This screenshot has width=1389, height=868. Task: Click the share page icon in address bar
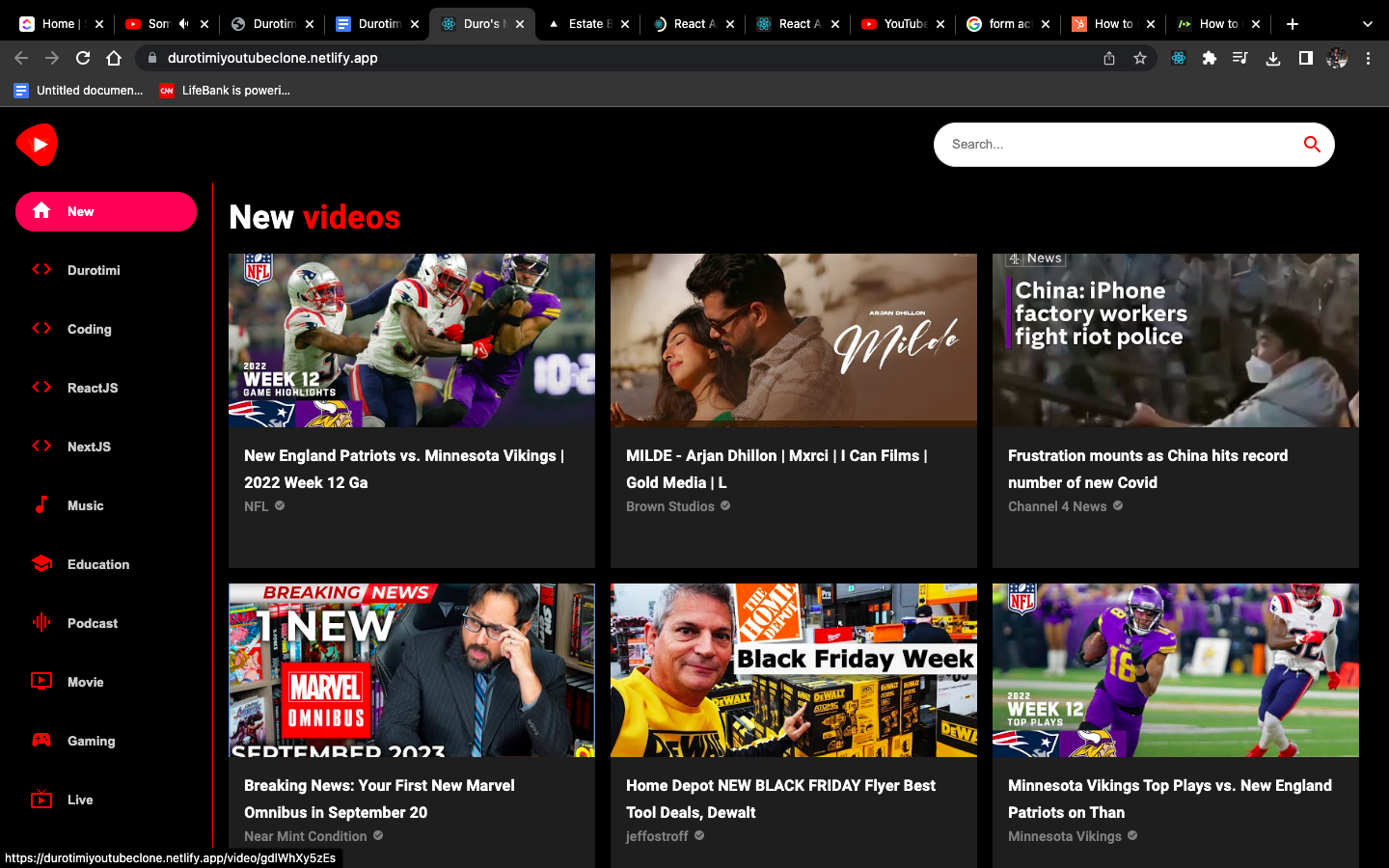pyautogui.click(x=1109, y=58)
